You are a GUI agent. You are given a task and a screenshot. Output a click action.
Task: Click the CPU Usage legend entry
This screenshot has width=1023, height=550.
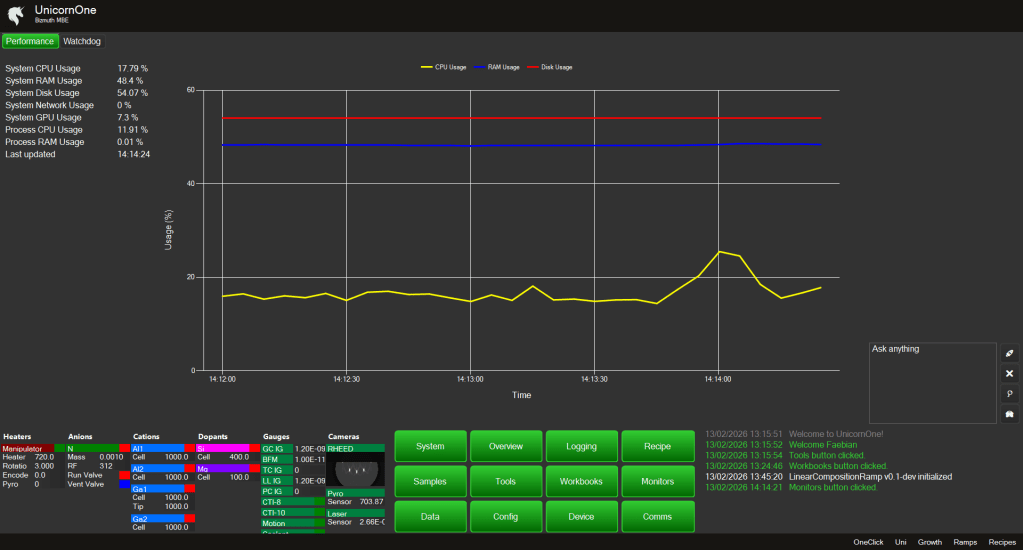(444, 67)
